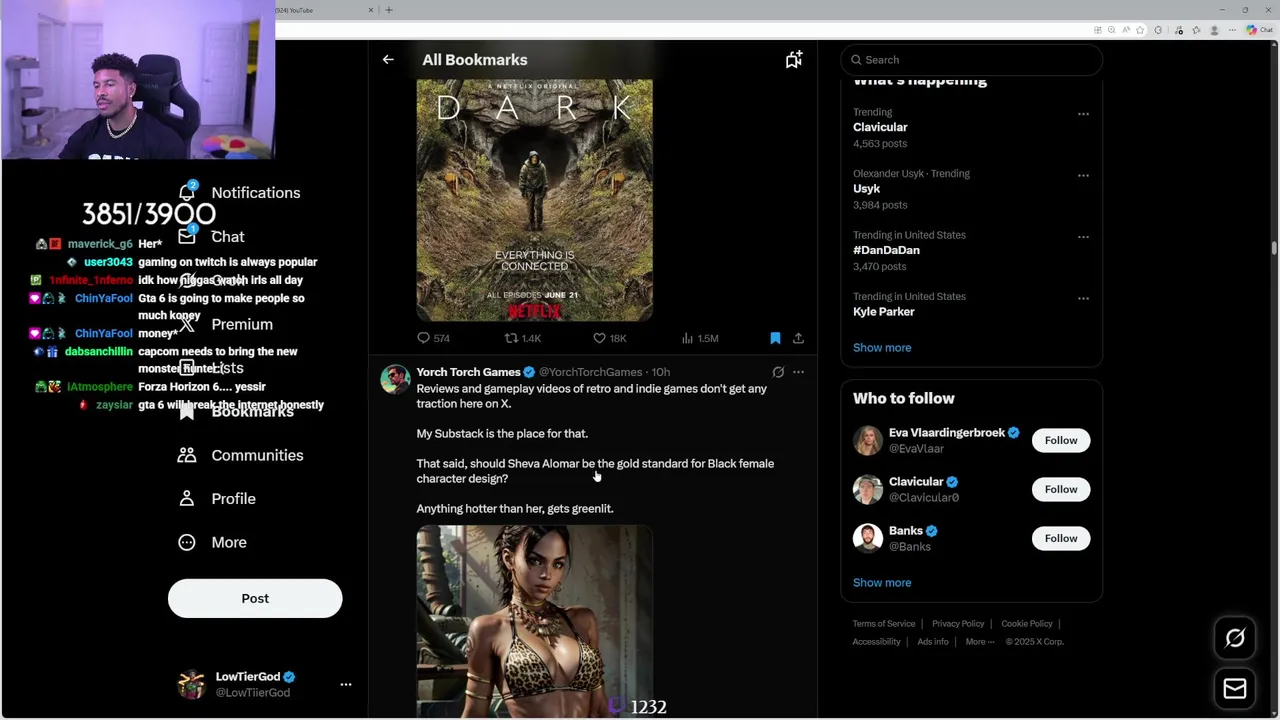This screenshot has height=720, width=1280.
Task: Open the browser Extensions icon
Action: [x=1158, y=30]
